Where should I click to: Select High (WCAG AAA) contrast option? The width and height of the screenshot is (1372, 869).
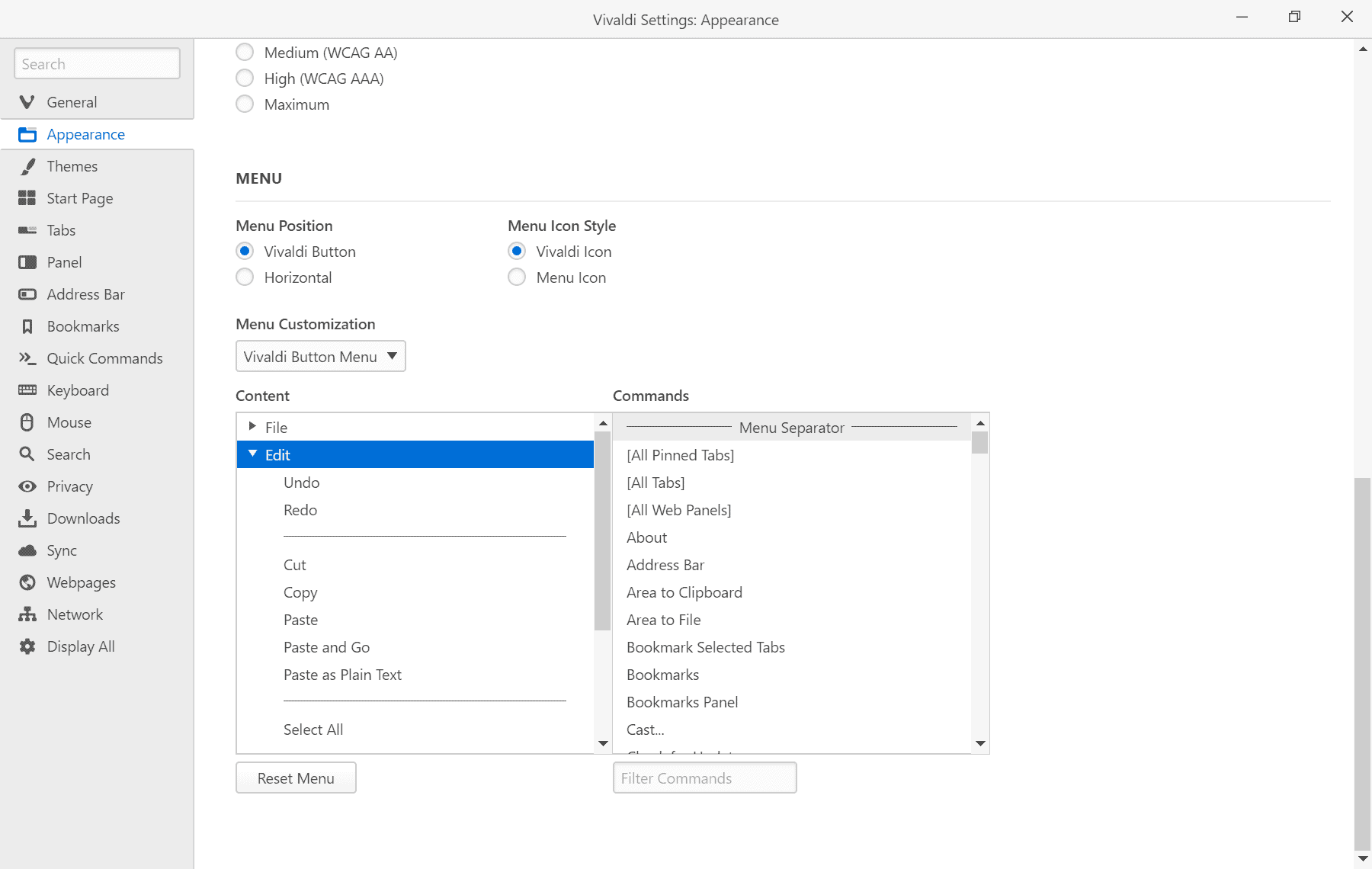coord(245,79)
